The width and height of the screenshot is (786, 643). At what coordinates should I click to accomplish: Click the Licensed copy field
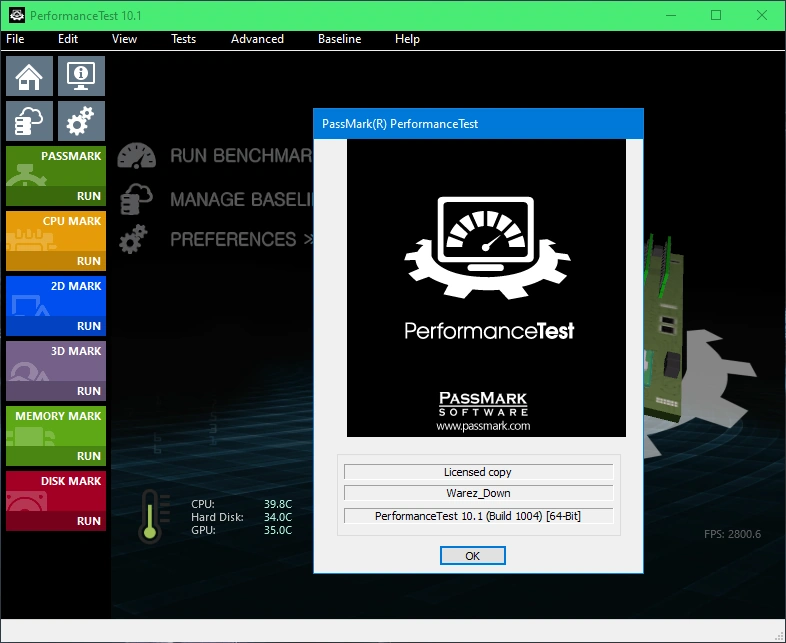(478, 472)
